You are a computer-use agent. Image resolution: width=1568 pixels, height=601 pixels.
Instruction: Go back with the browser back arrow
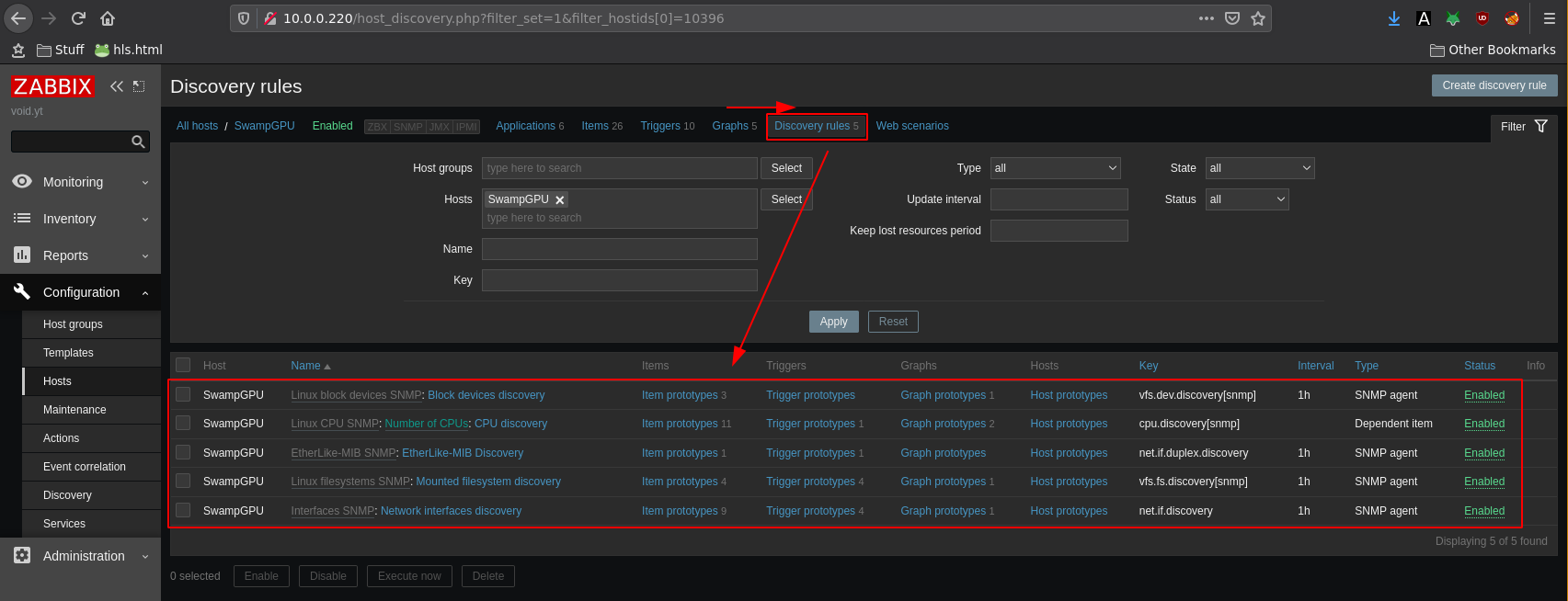[x=17, y=18]
